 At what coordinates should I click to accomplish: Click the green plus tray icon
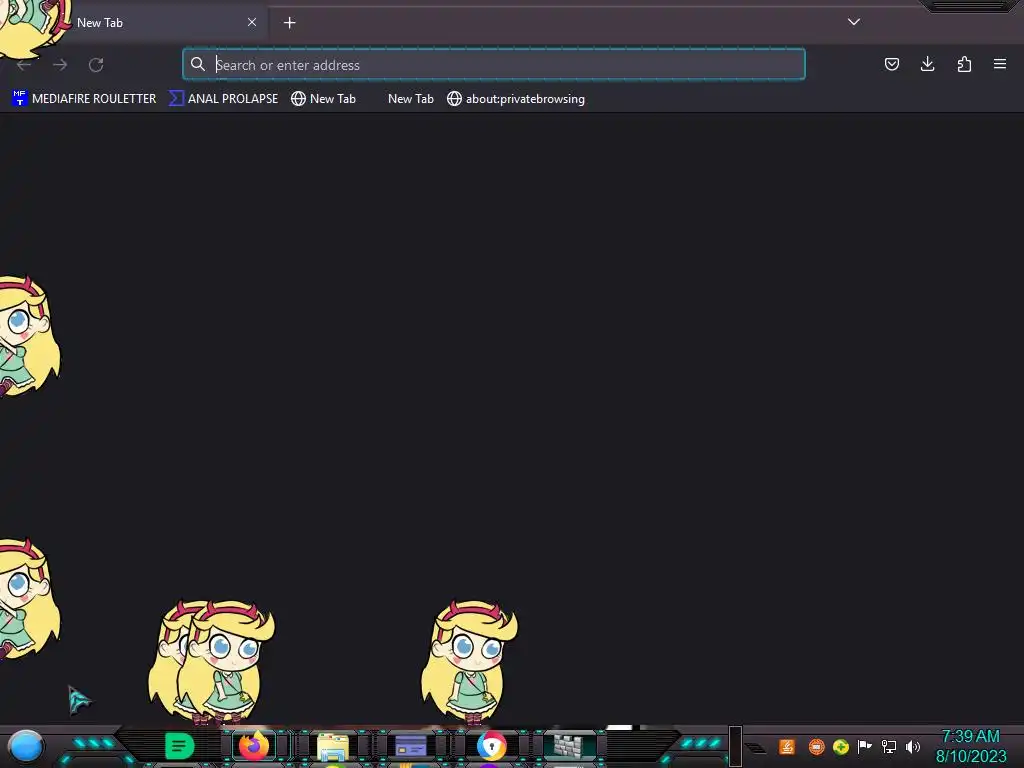pyautogui.click(x=840, y=746)
